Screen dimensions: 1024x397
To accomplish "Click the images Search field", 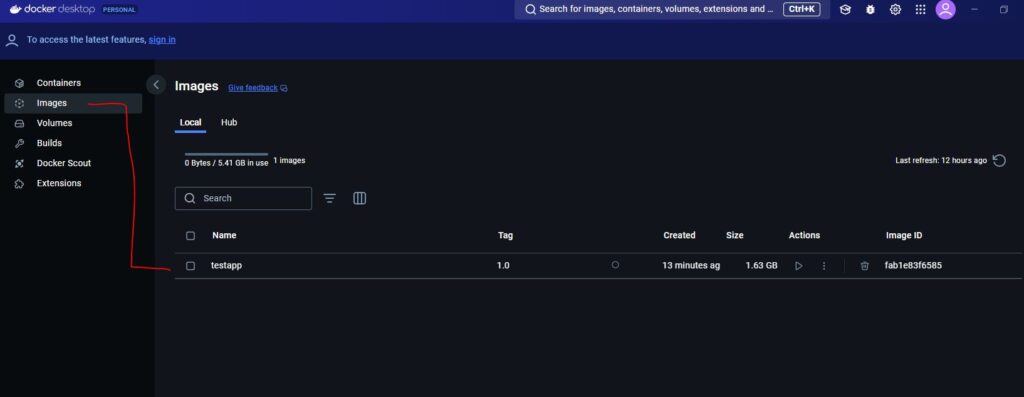I will click(243, 198).
